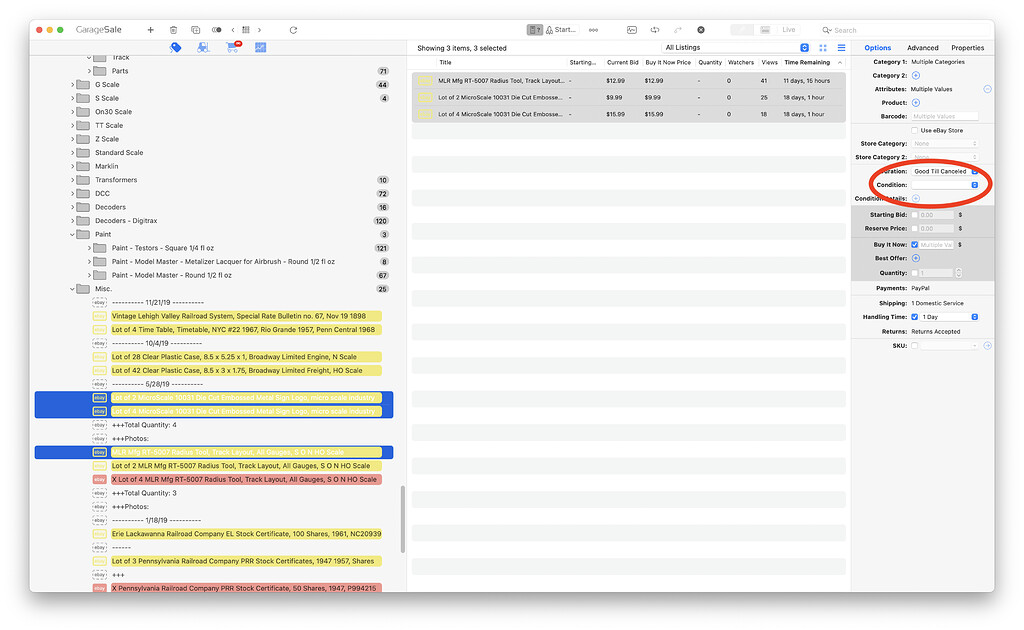This screenshot has height=630, width=1024.
Task: Click the Quantity stepper arrows
Action: pyautogui.click(x=958, y=273)
